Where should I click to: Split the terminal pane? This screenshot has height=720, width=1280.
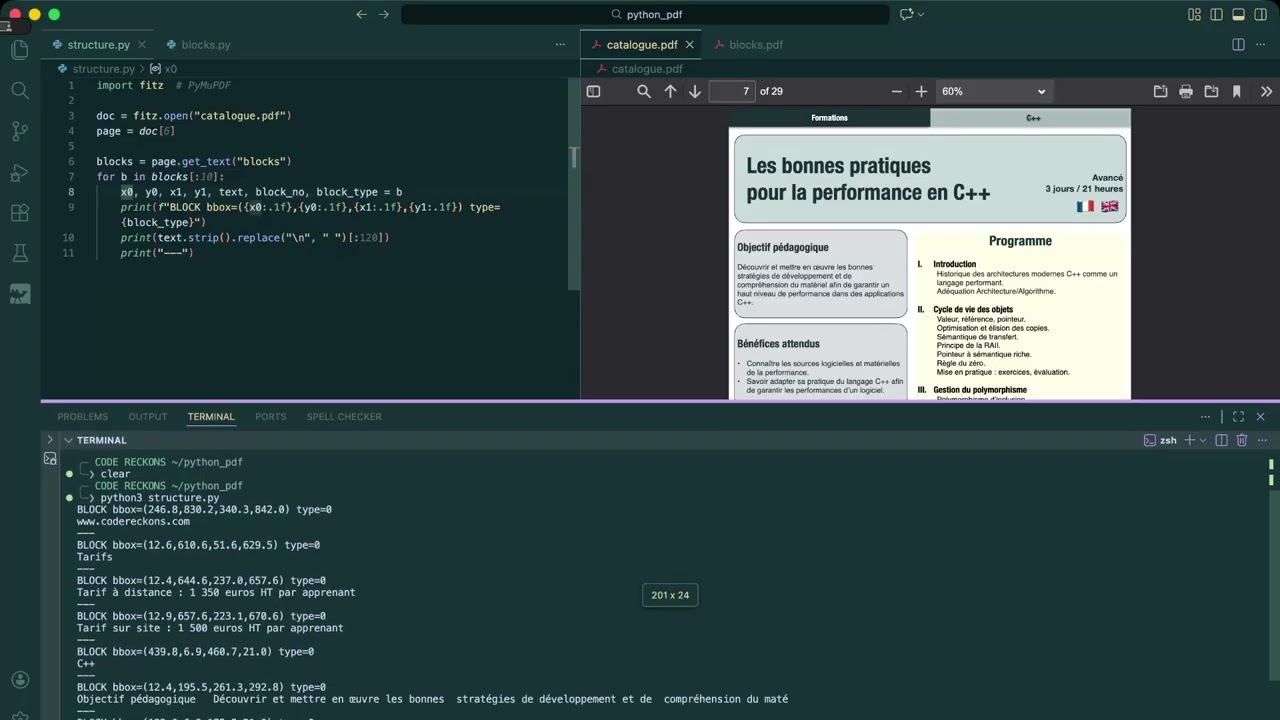(1222, 440)
